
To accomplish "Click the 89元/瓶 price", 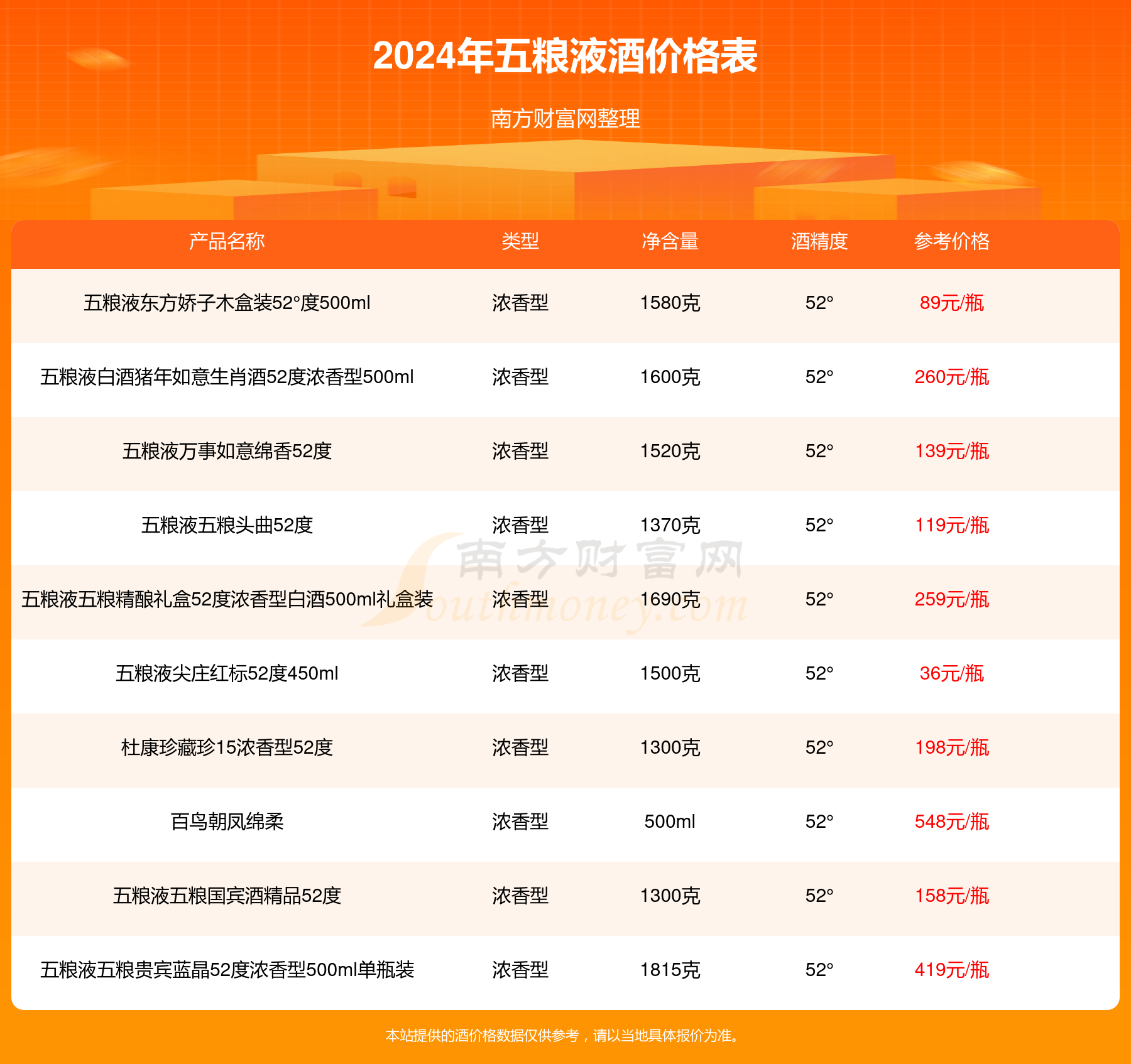I will click(952, 303).
